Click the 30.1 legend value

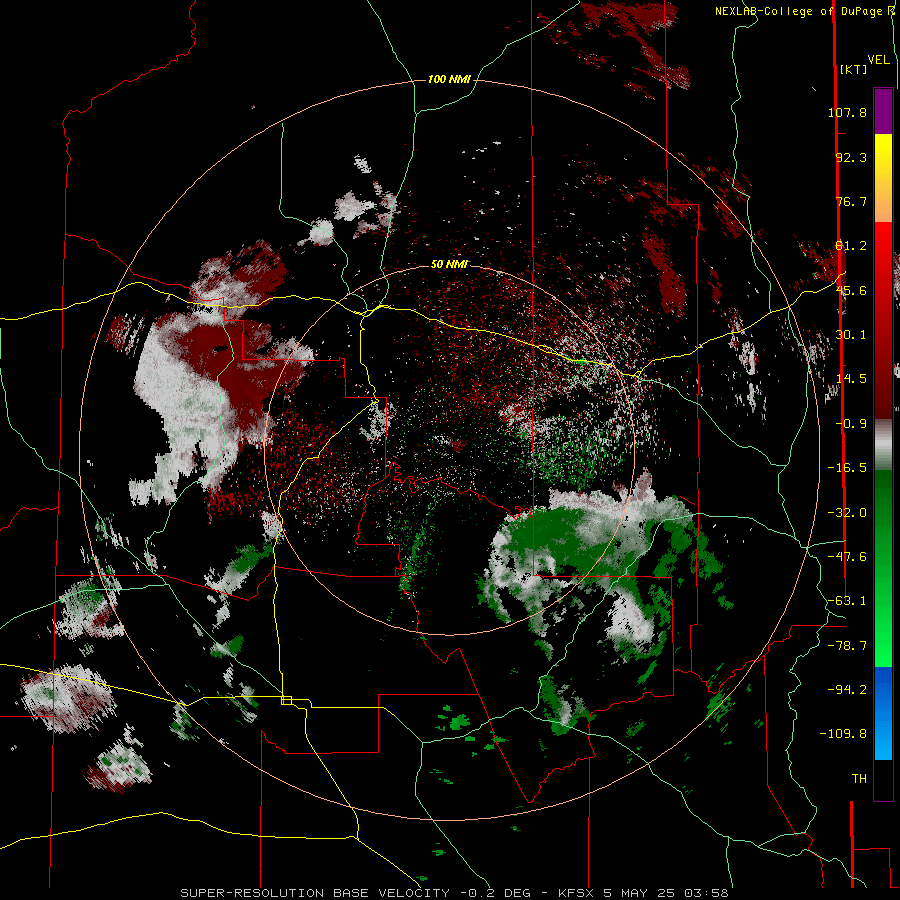851,335
